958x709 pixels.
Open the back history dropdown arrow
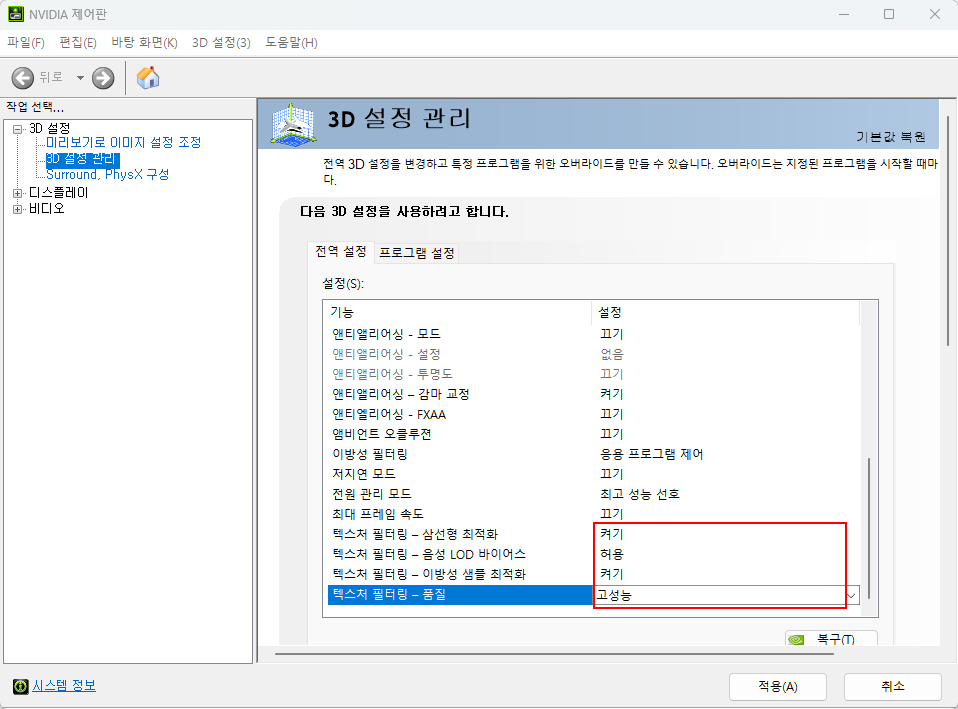point(80,78)
